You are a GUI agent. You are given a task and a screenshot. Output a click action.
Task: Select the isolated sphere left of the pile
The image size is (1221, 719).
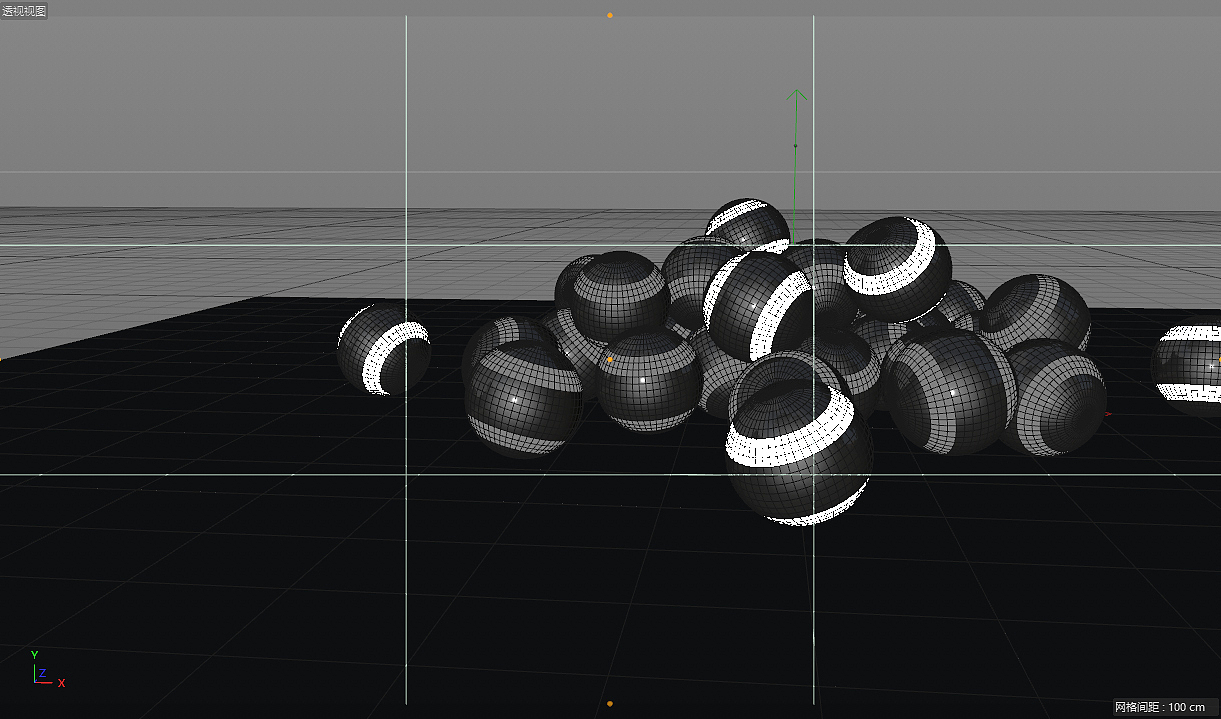(x=384, y=348)
